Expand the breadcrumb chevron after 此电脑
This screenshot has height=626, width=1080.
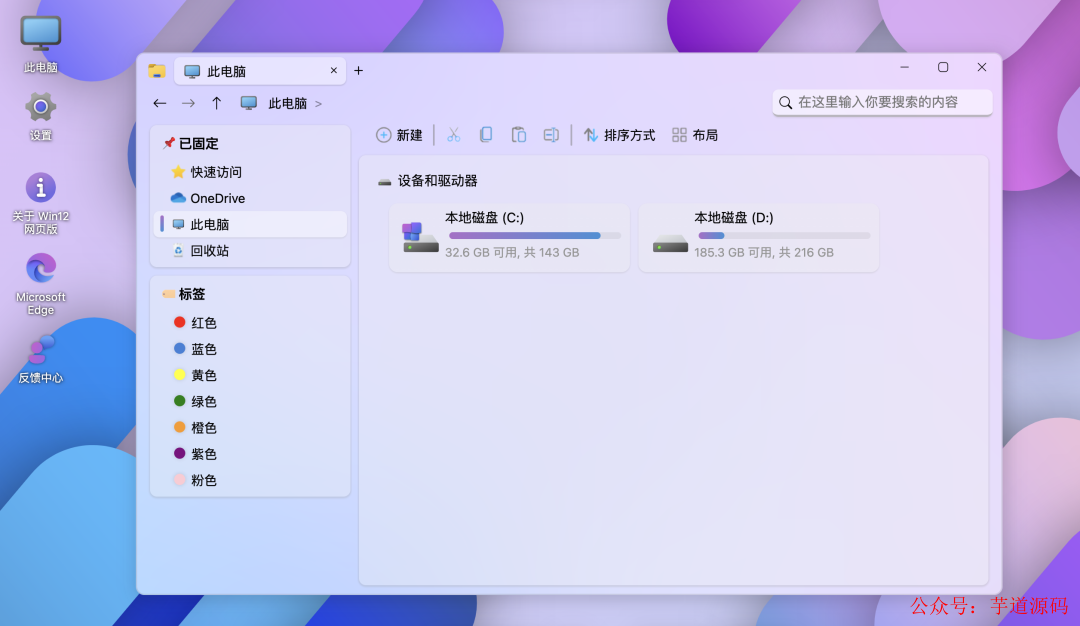tap(318, 104)
